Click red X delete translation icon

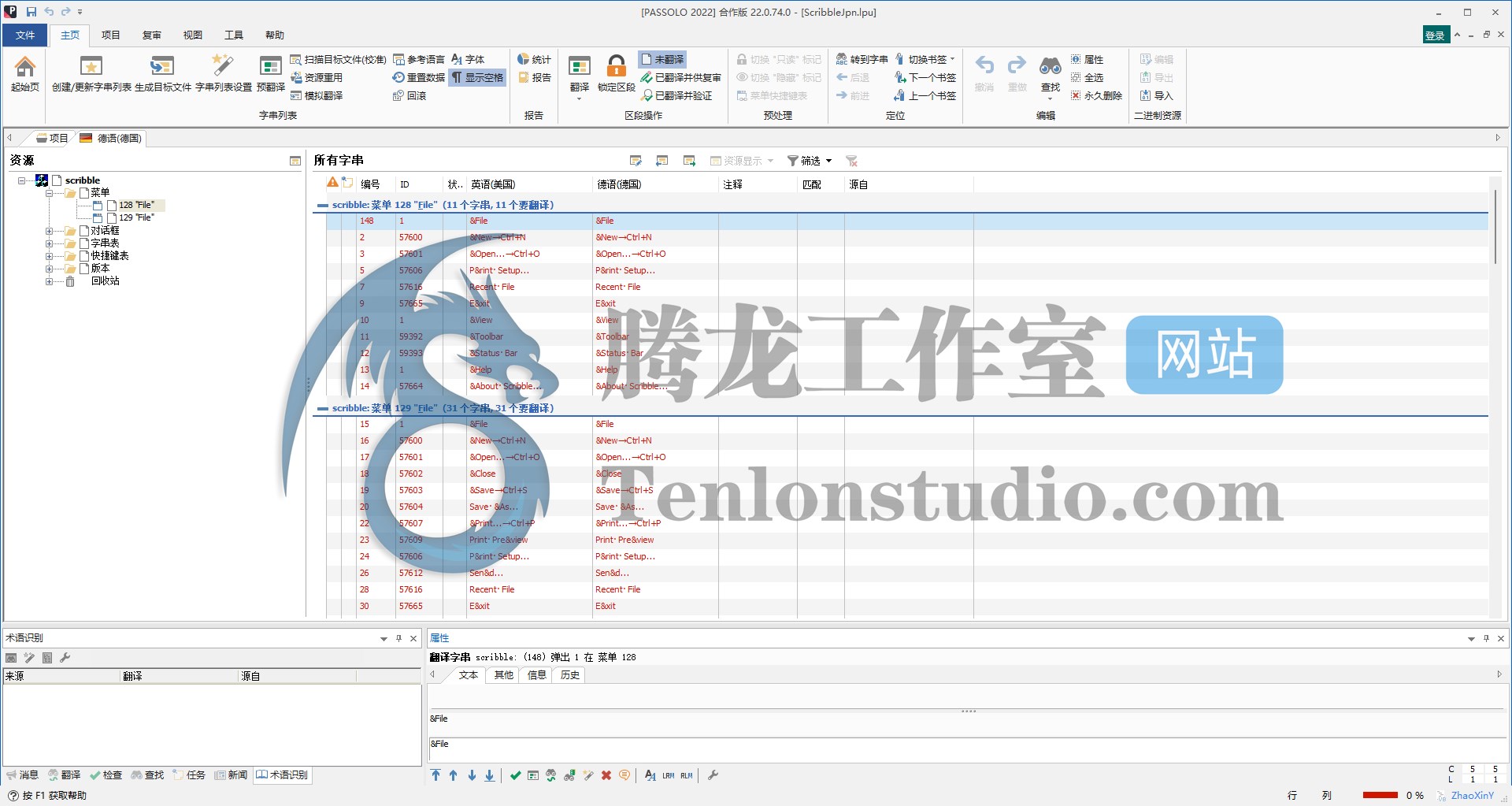606,775
